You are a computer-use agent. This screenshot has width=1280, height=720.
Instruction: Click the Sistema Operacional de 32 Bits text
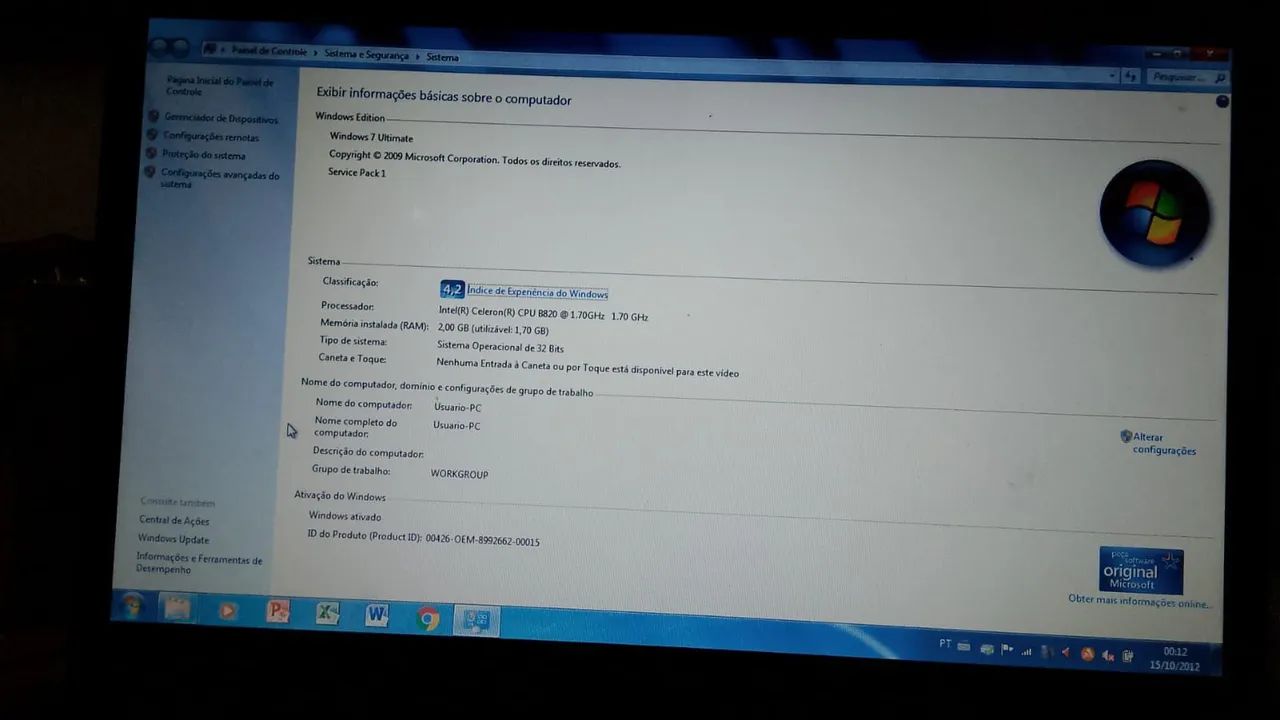click(500, 347)
